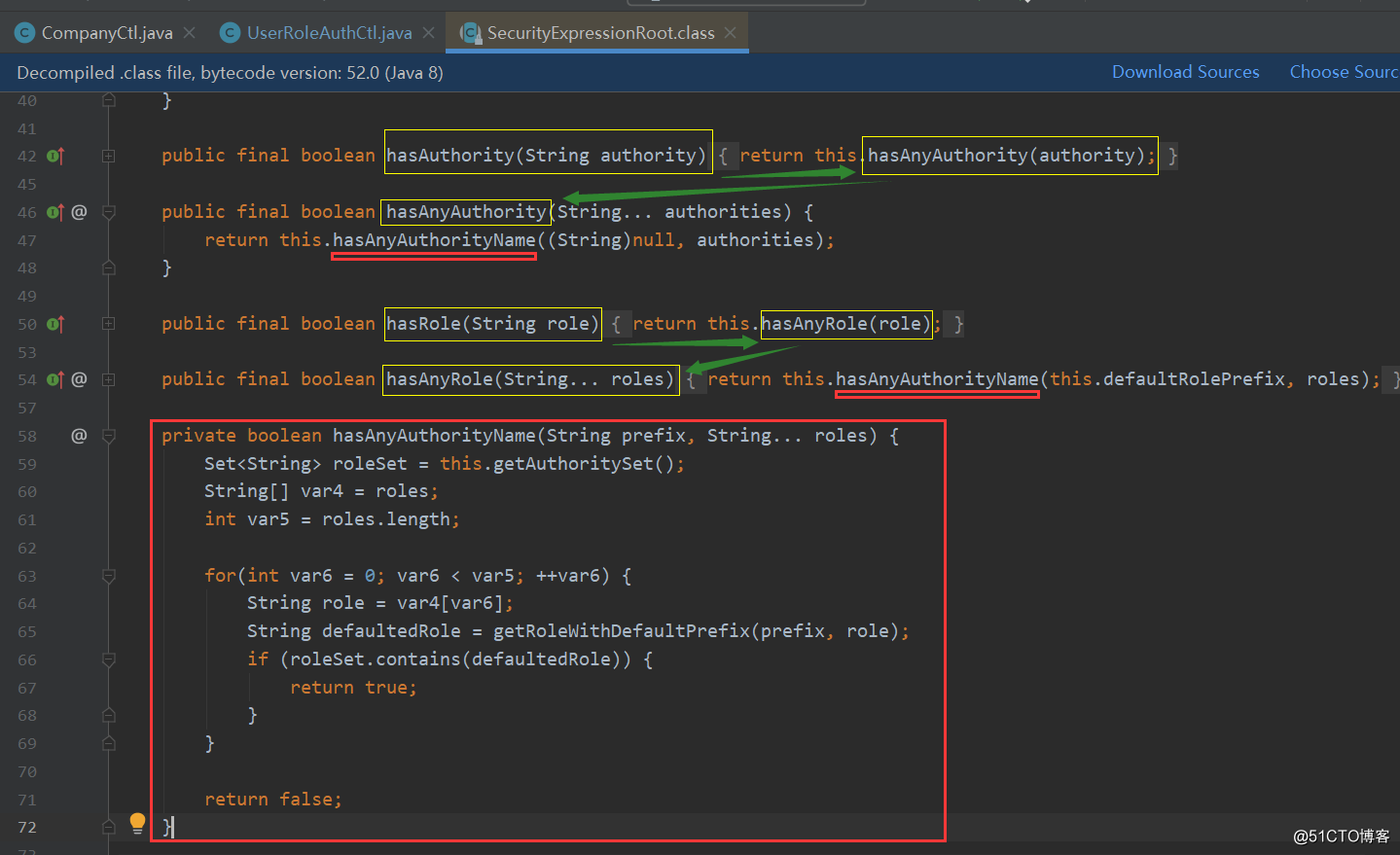Collapse the for loop fold on line 63
The image size is (1400, 855).
tap(109, 576)
